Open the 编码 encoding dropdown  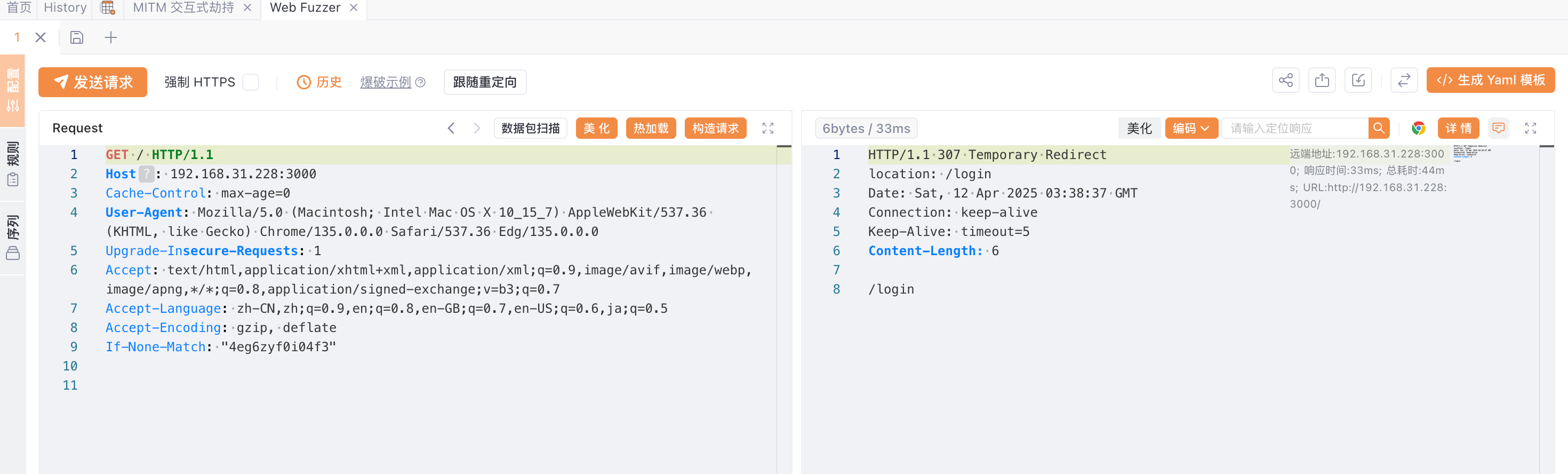(1191, 128)
